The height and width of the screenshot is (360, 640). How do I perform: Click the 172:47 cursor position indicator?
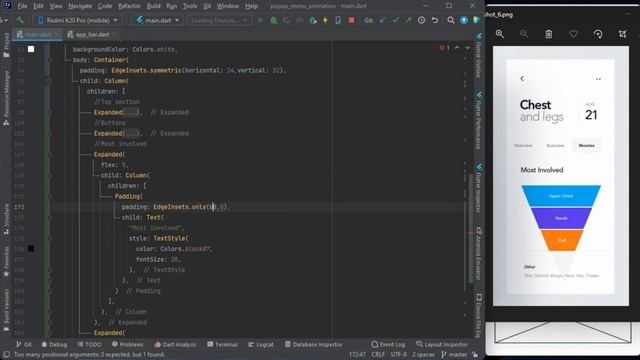click(358, 355)
